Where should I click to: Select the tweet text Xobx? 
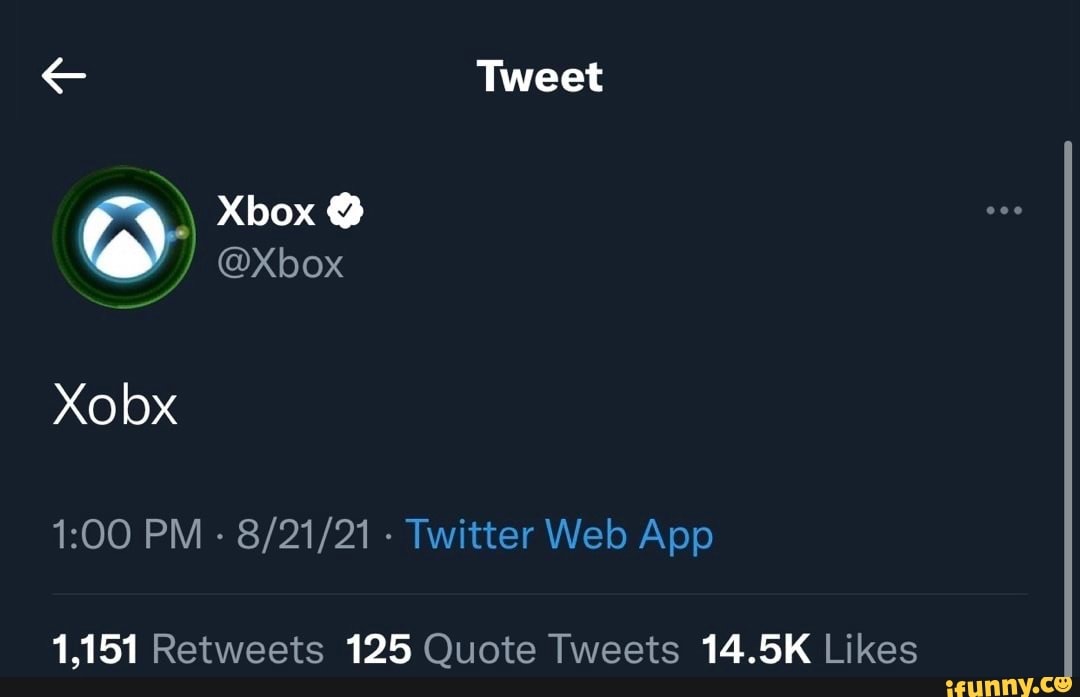click(x=114, y=404)
